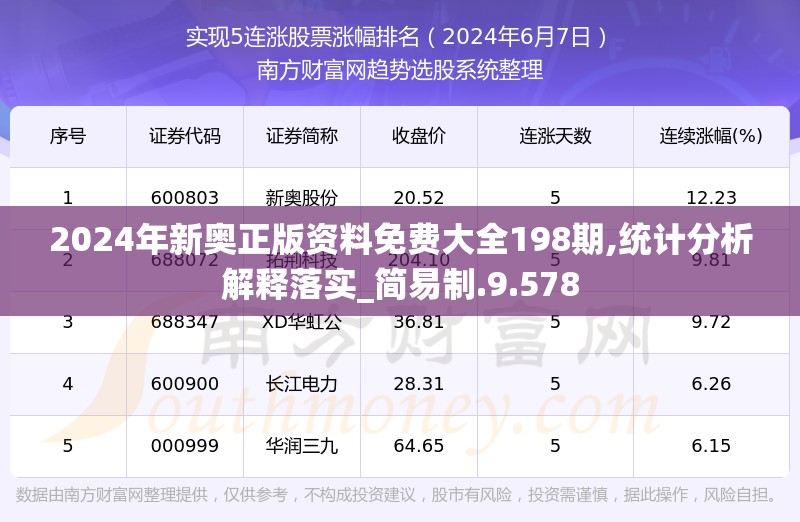Click gain value 6.26

pos(711,384)
